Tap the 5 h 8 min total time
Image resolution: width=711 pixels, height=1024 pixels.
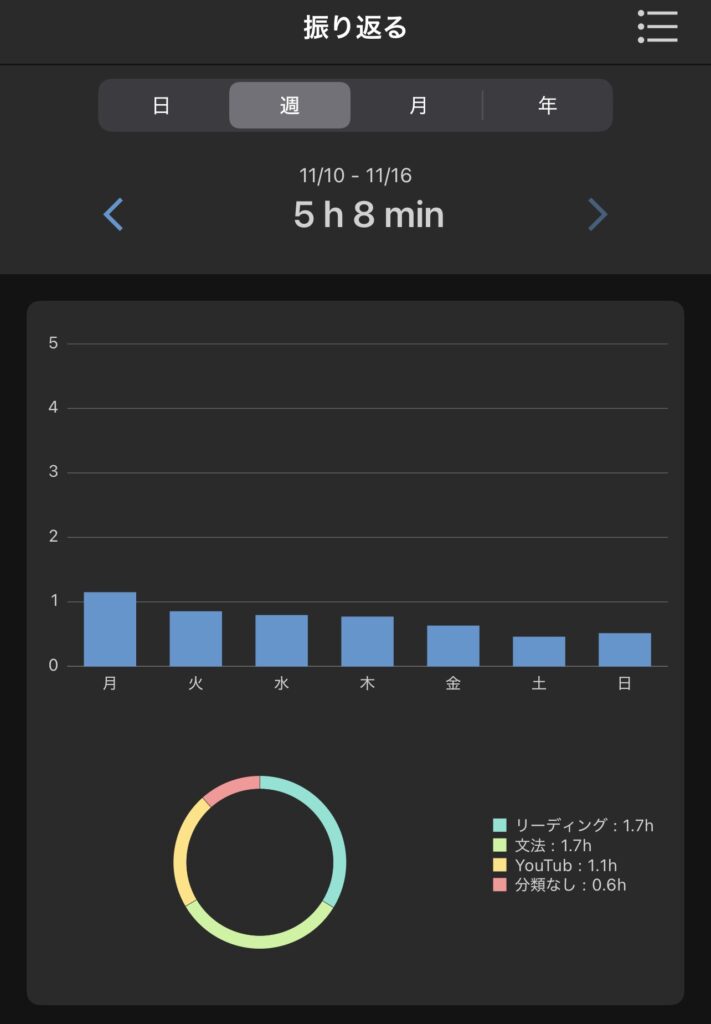pos(369,215)
